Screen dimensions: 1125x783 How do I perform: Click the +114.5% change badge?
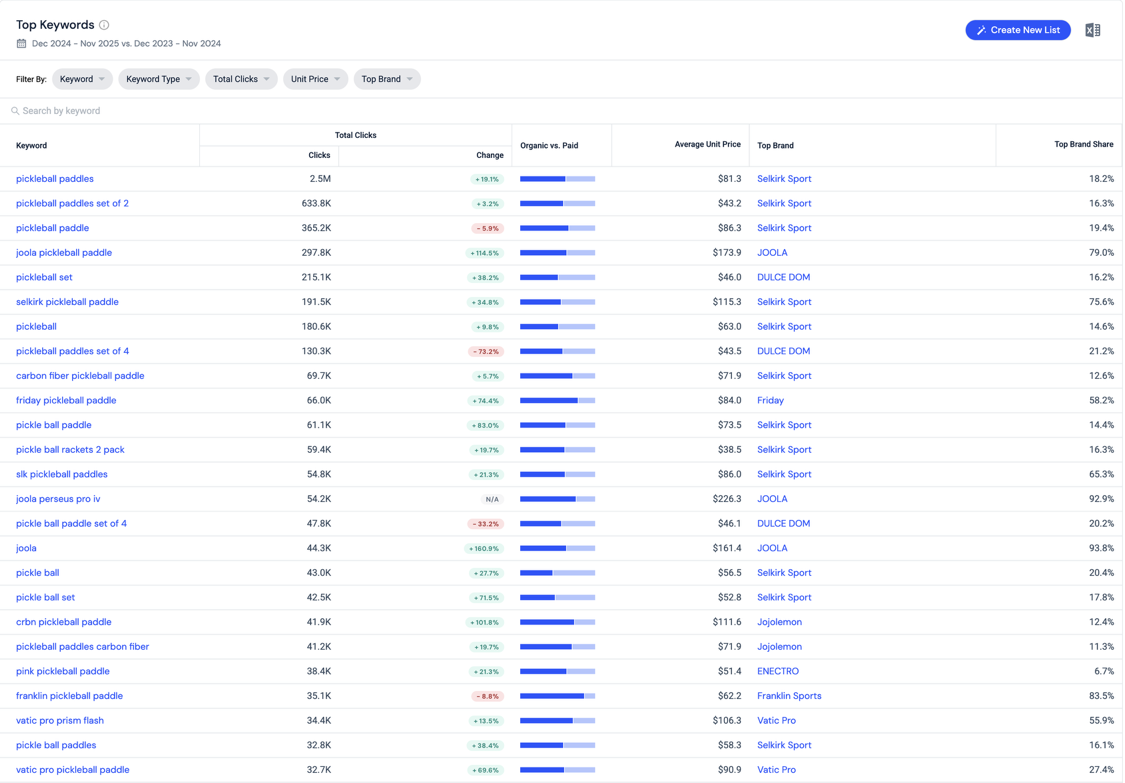(484, 253)
